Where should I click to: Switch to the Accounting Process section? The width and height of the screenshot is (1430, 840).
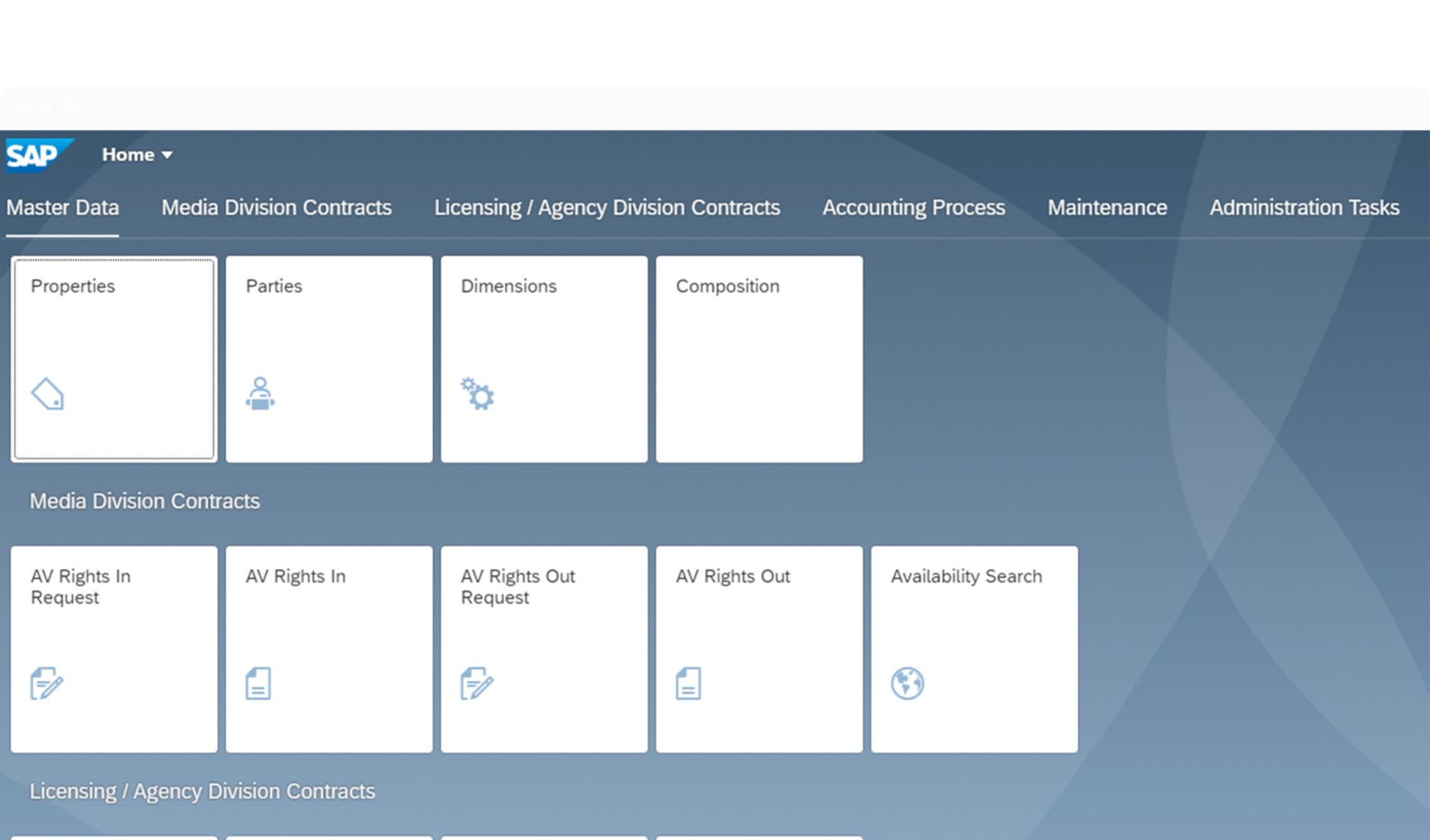912,207
